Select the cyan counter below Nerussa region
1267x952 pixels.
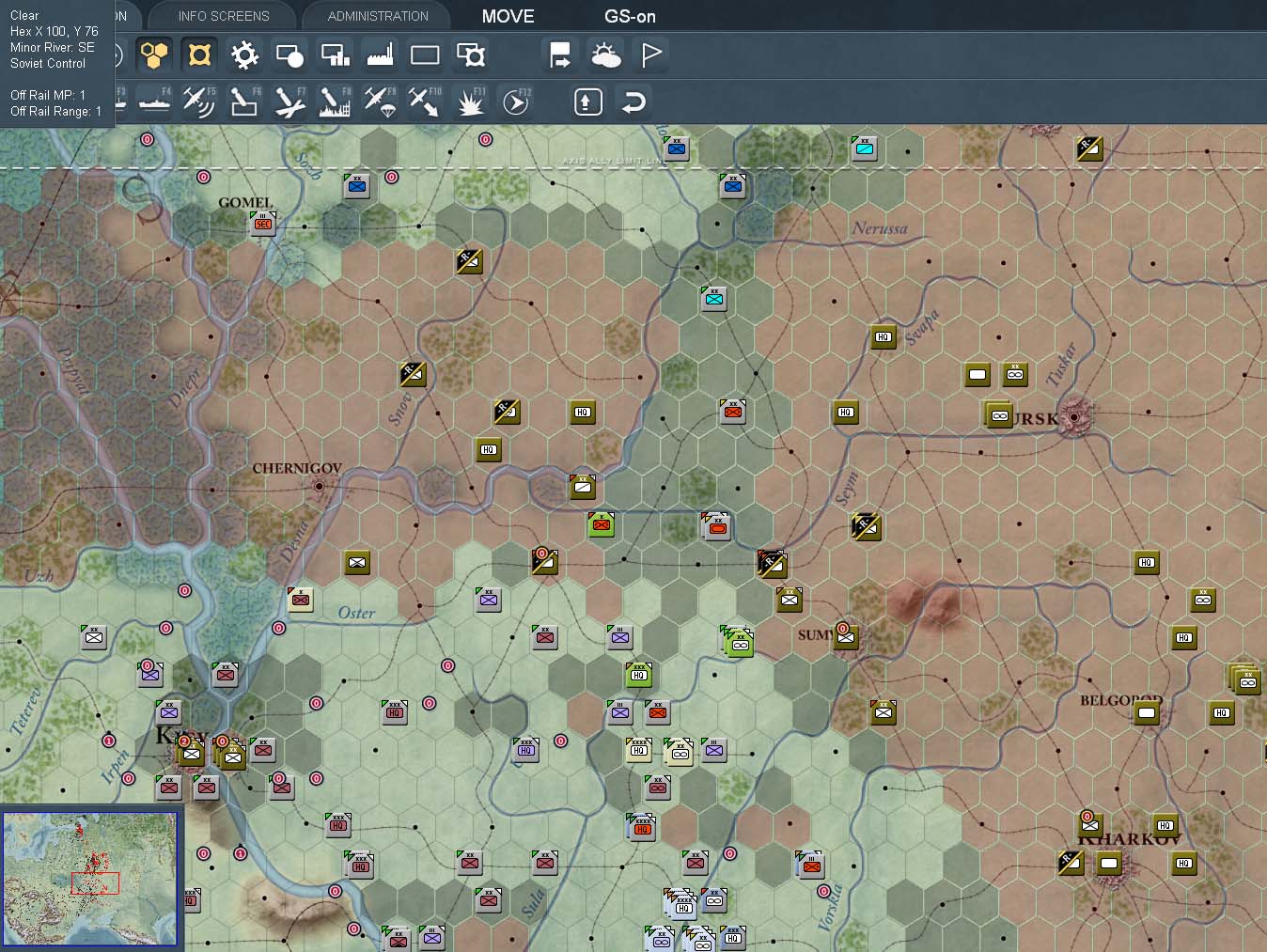tap(714, 299)
